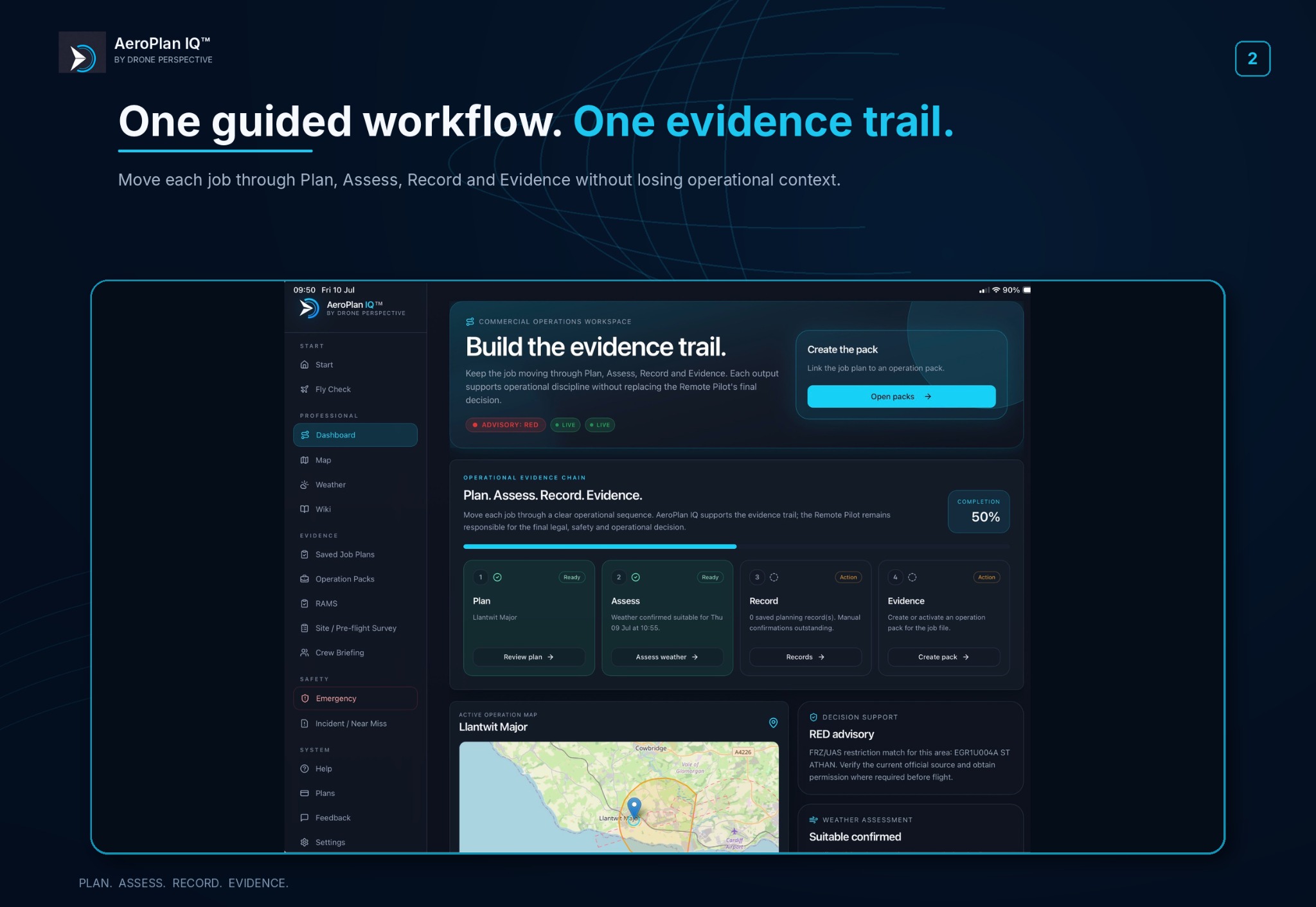Image resolution: width=1316 pixels, height=907 pixels.
Task: Open the Start menu item
Action: [x=355, y=364]
